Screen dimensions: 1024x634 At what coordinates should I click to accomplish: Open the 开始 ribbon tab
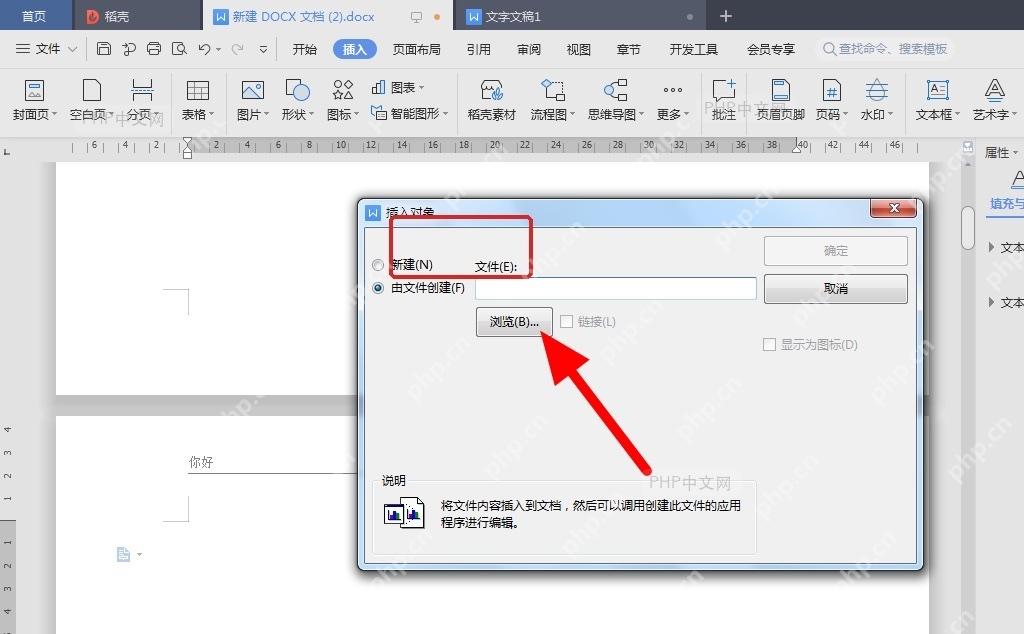click(304, 49)
